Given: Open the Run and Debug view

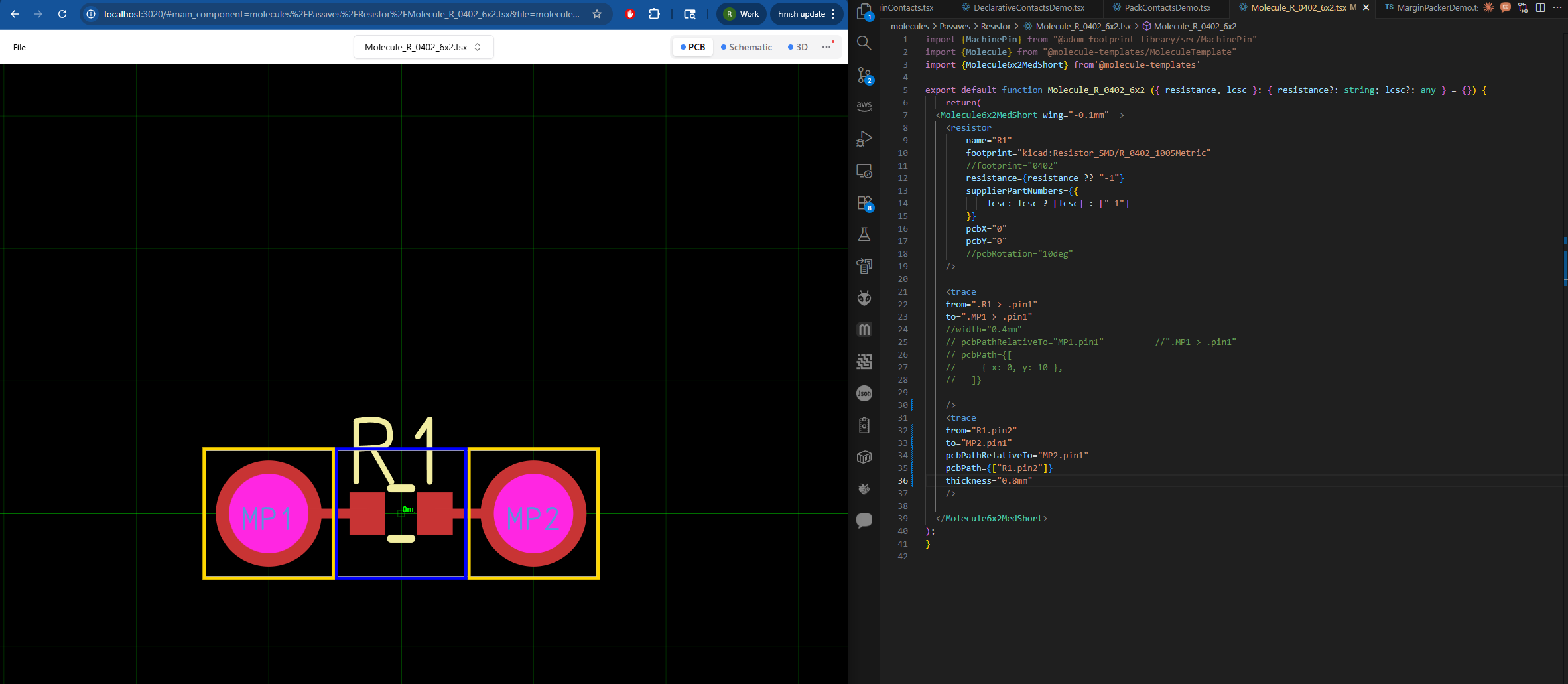Looking at the screenshot, I should pos(864,139).
